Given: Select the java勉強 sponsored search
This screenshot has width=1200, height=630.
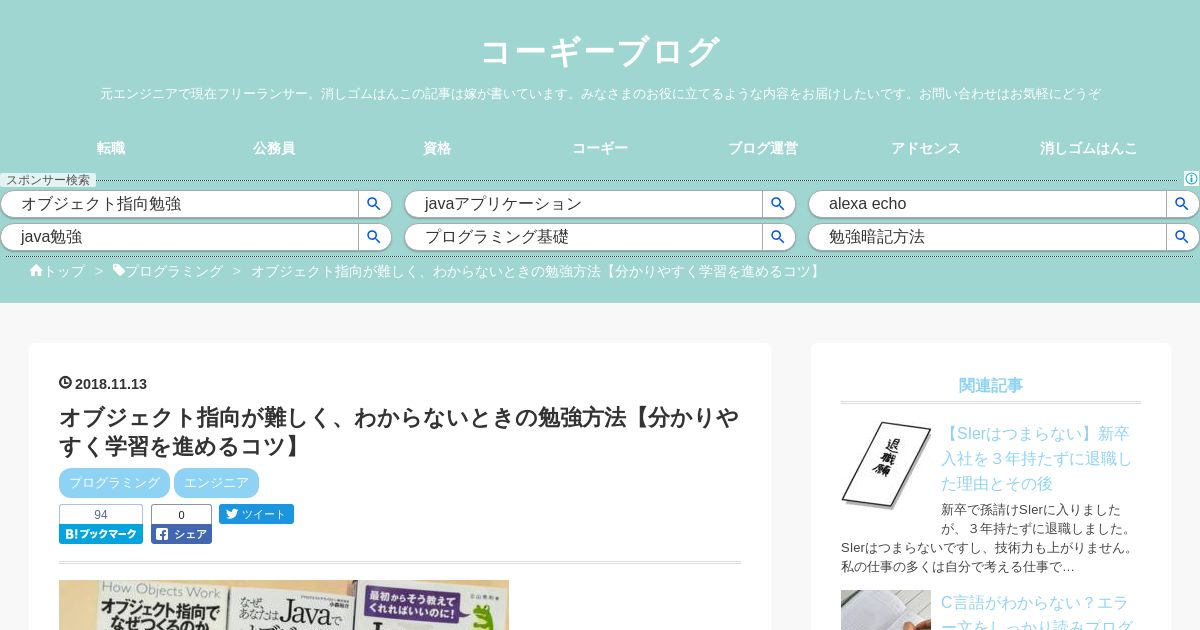Looking at the screenshot, I should tap(180, 237).
